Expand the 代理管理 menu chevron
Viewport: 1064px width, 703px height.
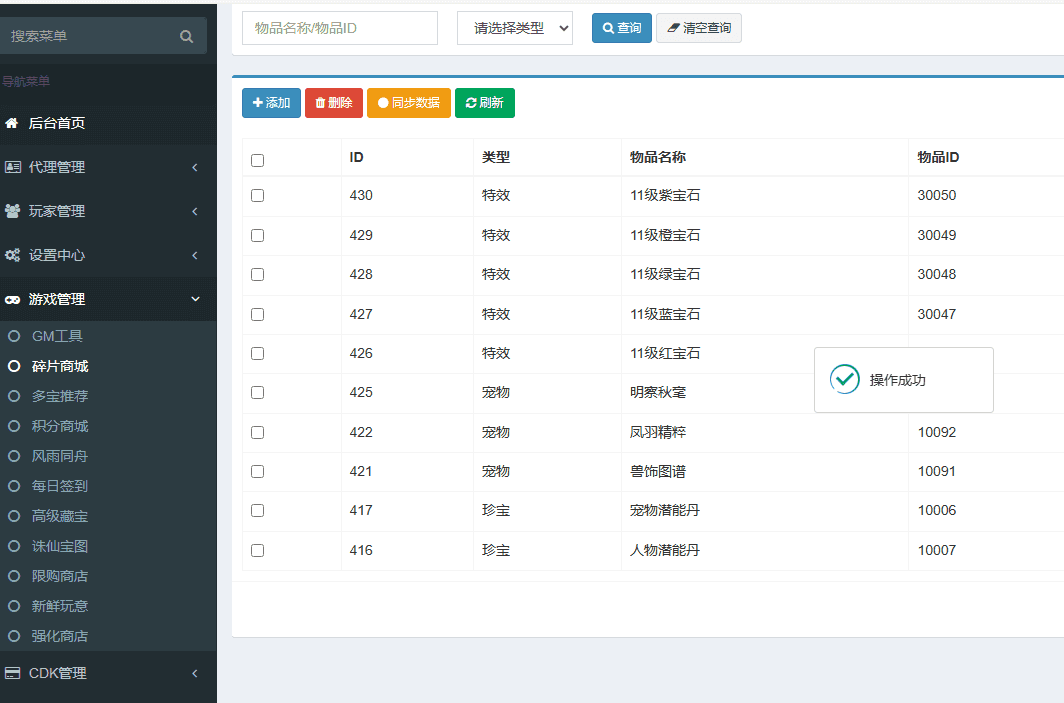point(195,167)
